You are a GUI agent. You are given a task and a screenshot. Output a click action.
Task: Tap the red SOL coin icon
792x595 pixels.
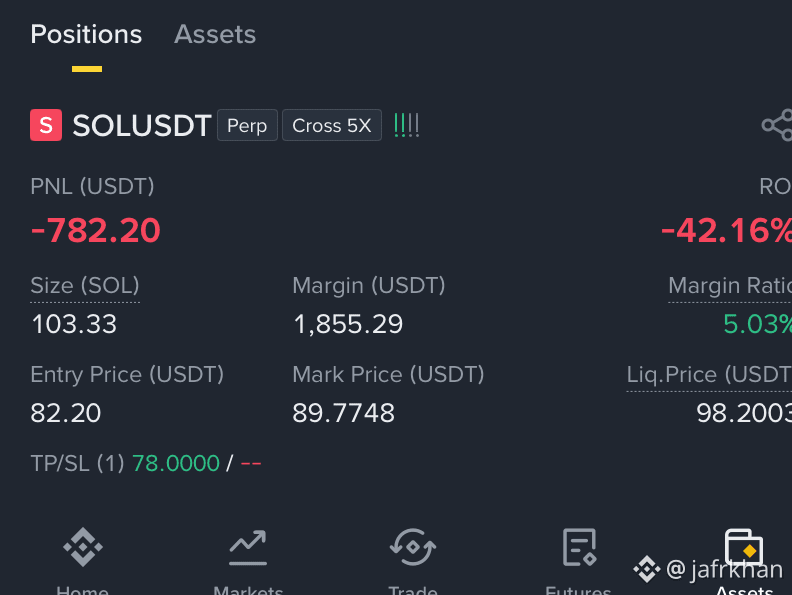[46, 125]
